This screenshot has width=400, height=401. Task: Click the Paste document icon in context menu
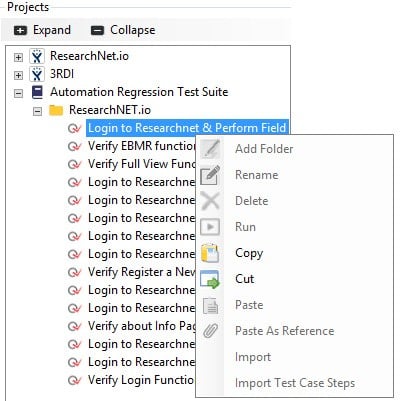[211, 305]
